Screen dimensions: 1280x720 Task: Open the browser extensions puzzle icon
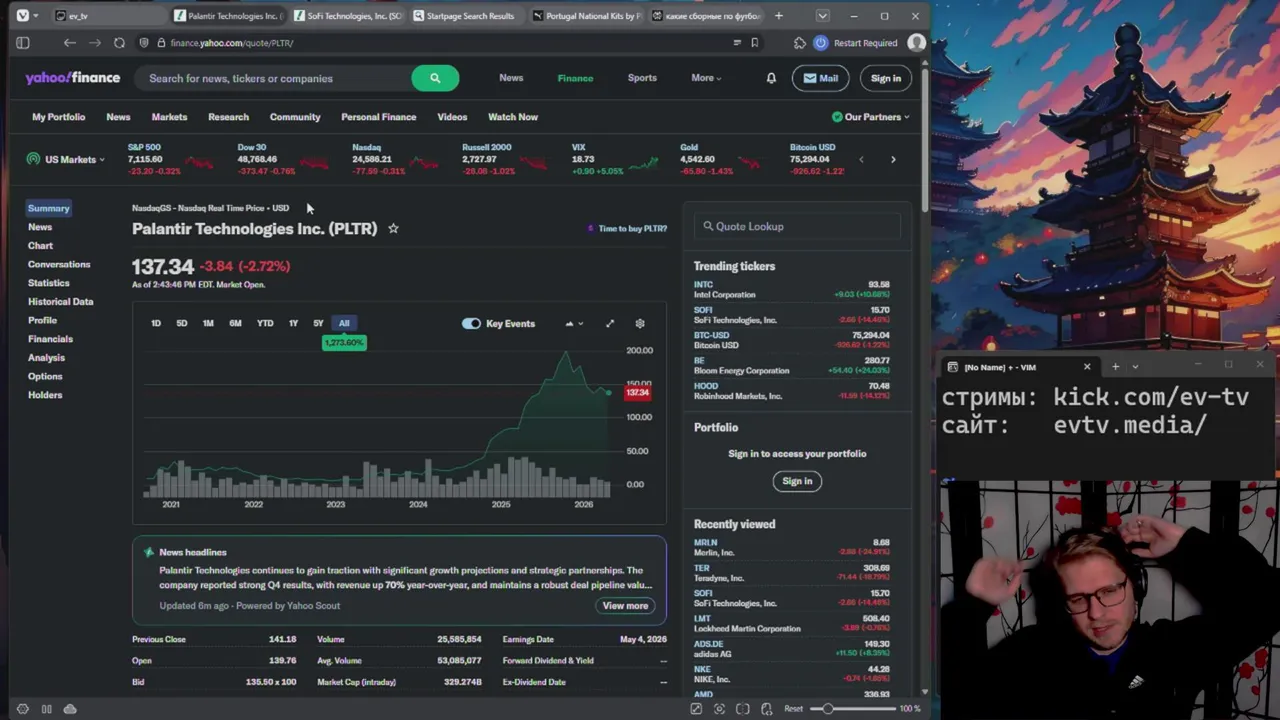click(799, 43)
